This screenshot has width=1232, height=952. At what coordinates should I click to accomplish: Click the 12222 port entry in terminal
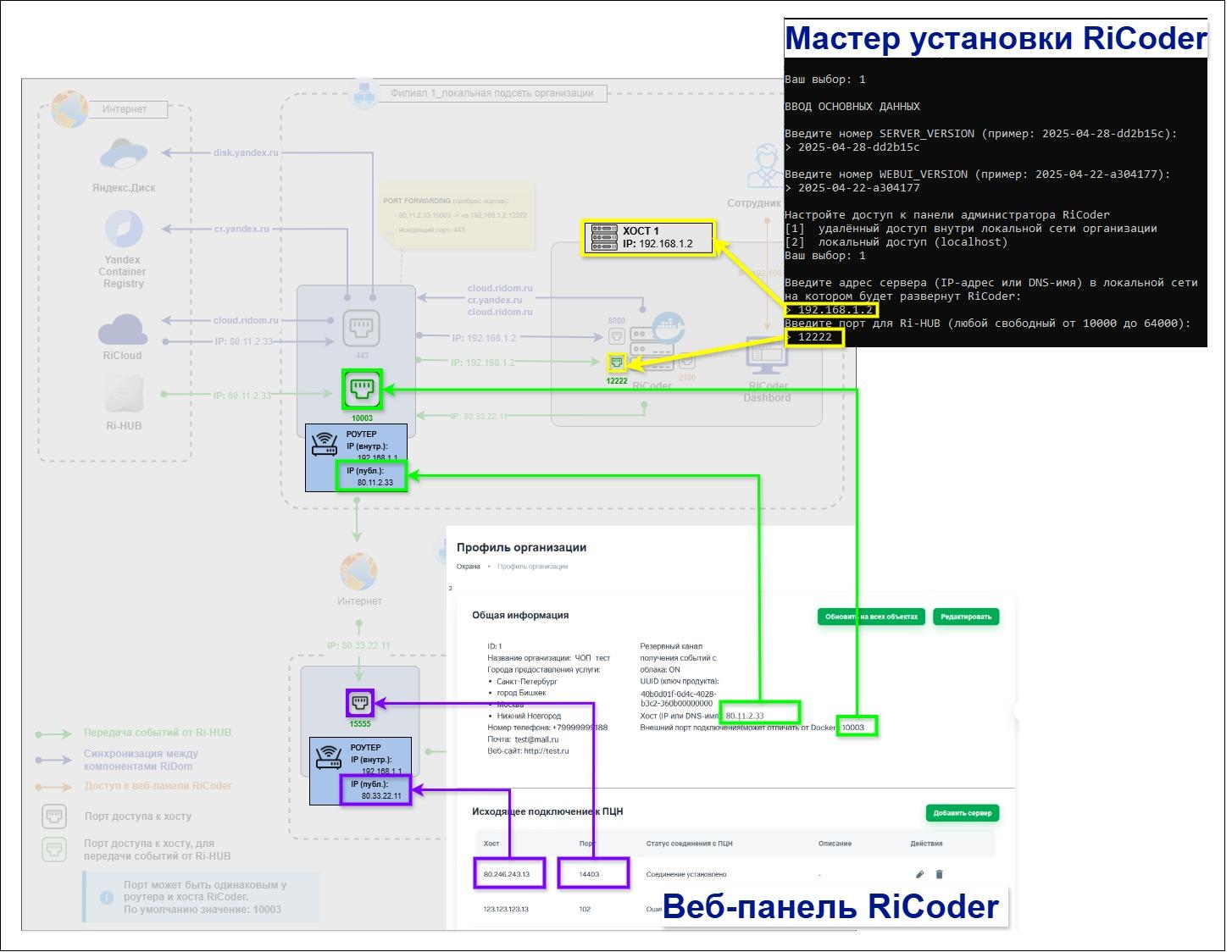tap(816, 337)
